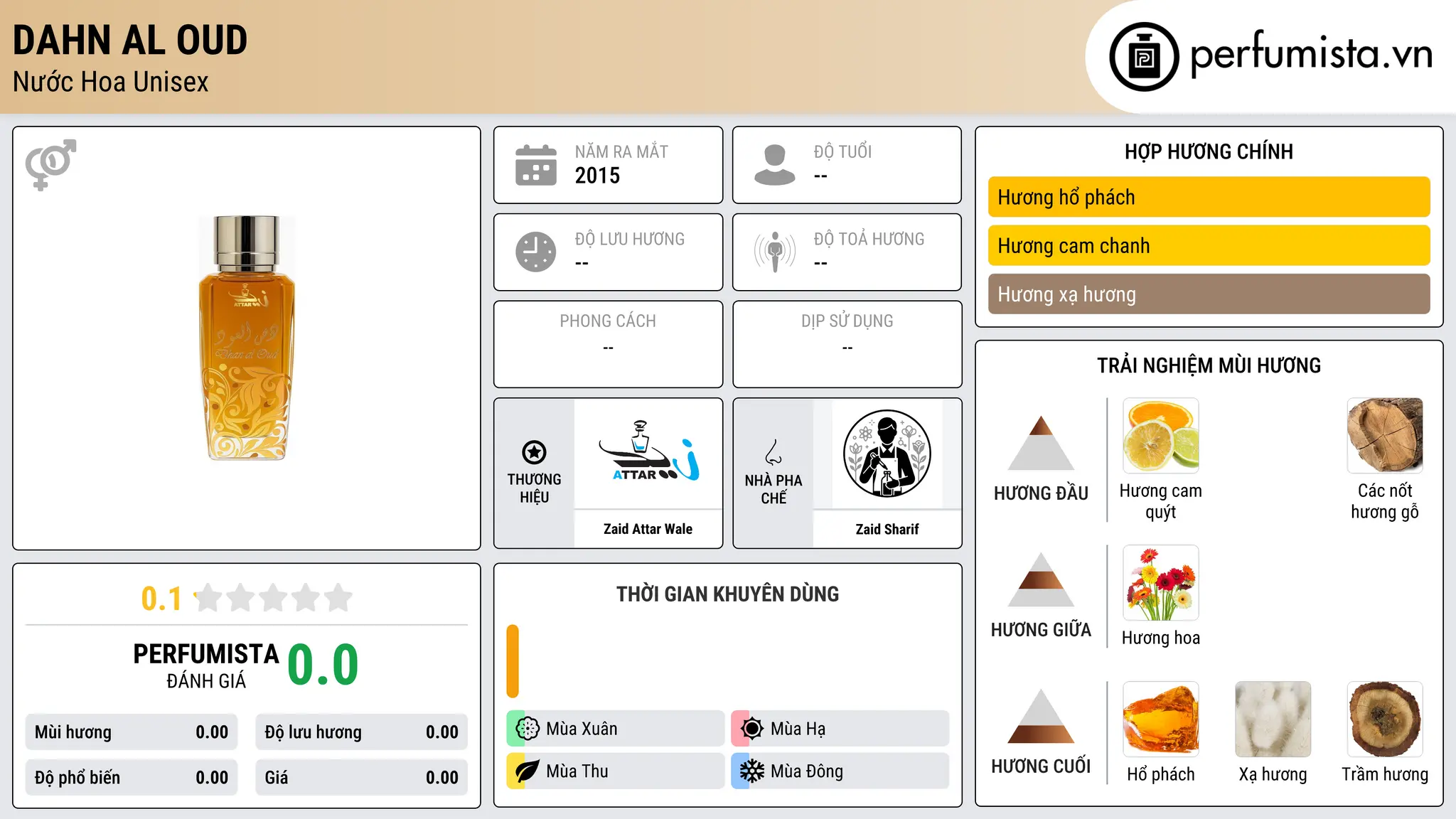Click the Mùi hương 0.00 score row
This screenshot has height=819, width=1456.
(x=132, y=732)
